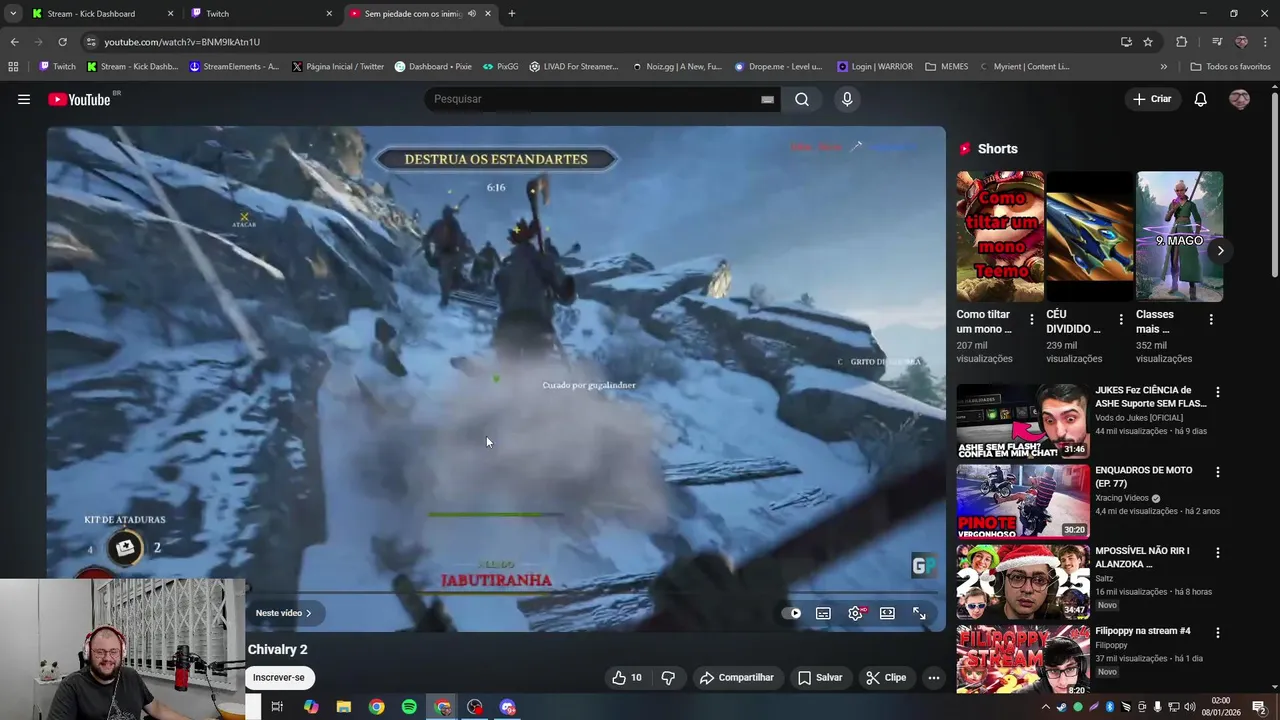Open 'Como tiltar um mono Teemo' short thumbnail
The width and height of the screenshot is (1280, 720).
(1000, 236)
